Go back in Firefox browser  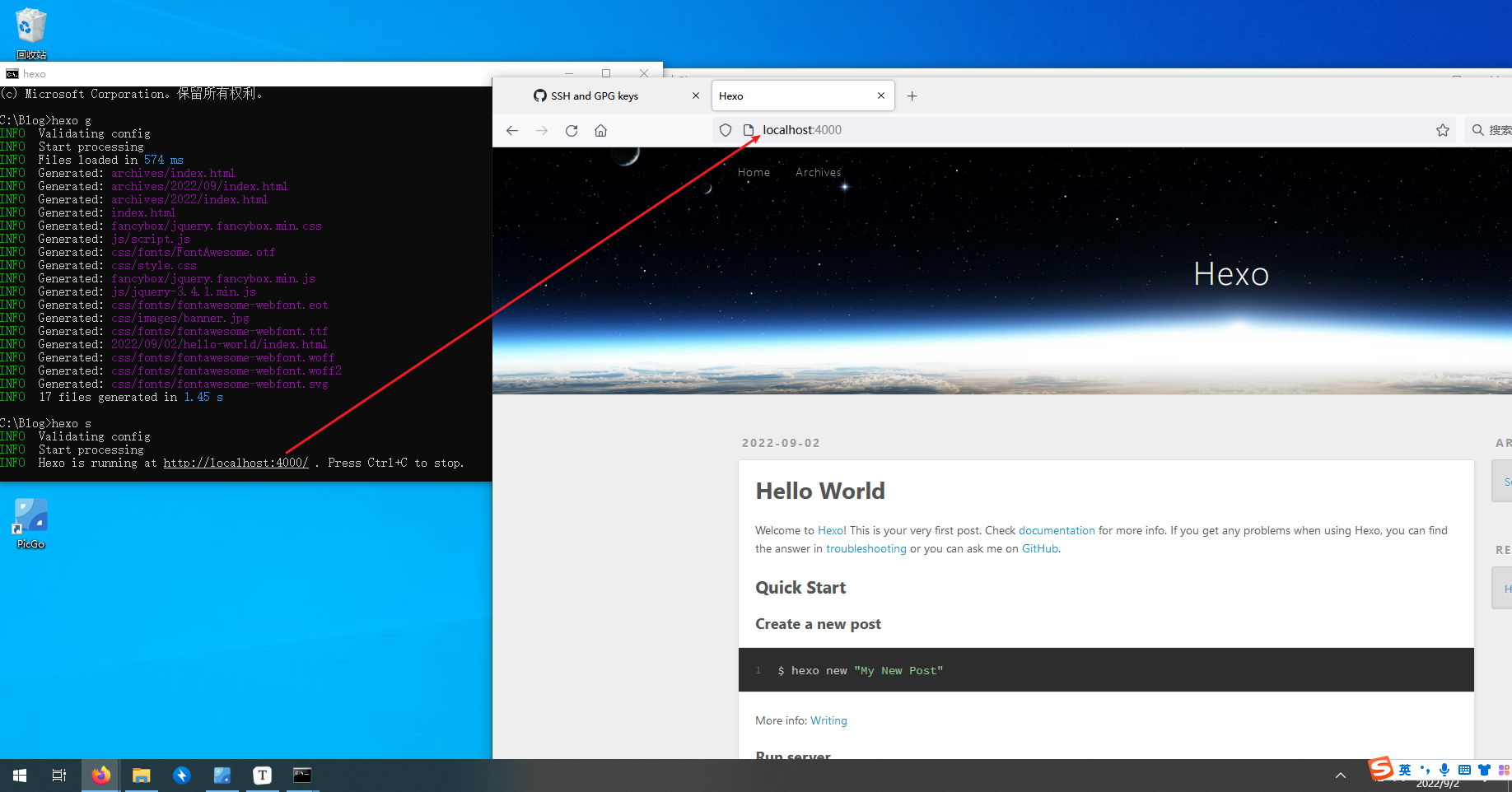click(x=512, y=130)
